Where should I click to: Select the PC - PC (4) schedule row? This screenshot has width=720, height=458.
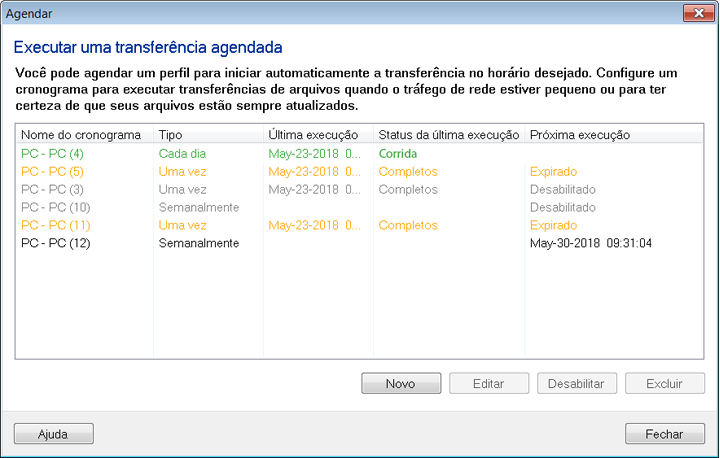click(52, 154)
